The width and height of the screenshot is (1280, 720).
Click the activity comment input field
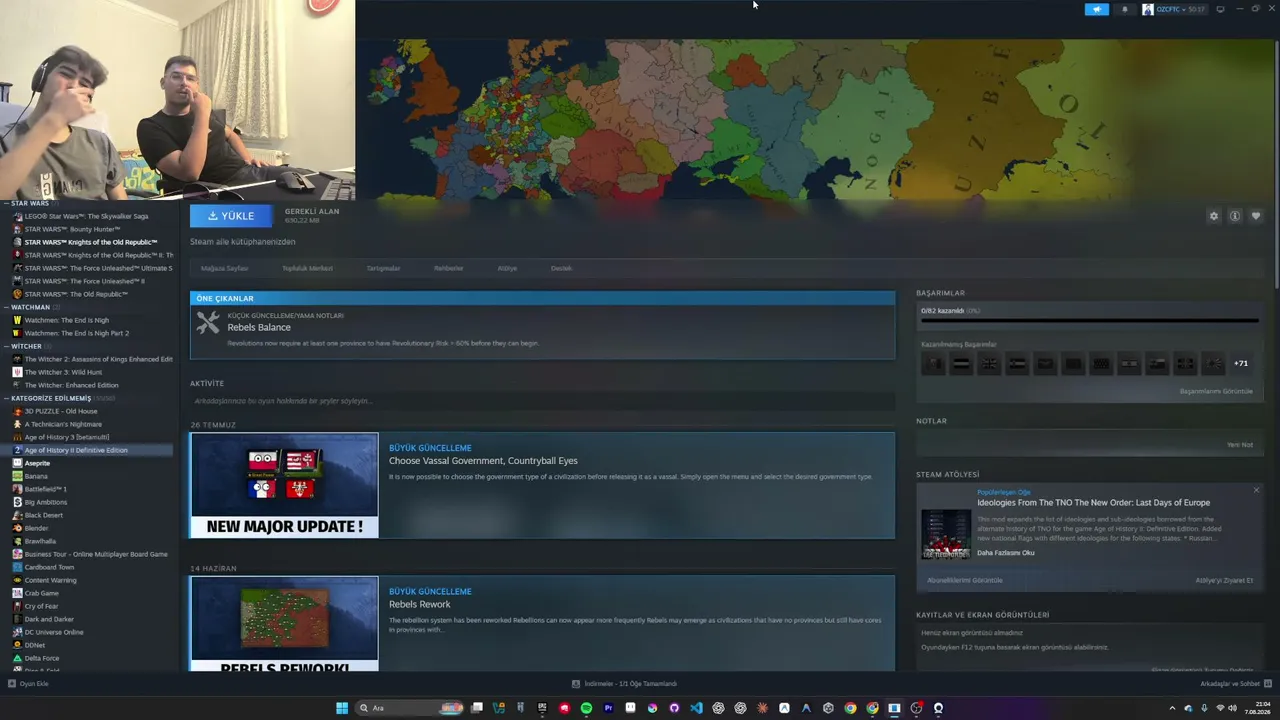click(x=542, y=401)
